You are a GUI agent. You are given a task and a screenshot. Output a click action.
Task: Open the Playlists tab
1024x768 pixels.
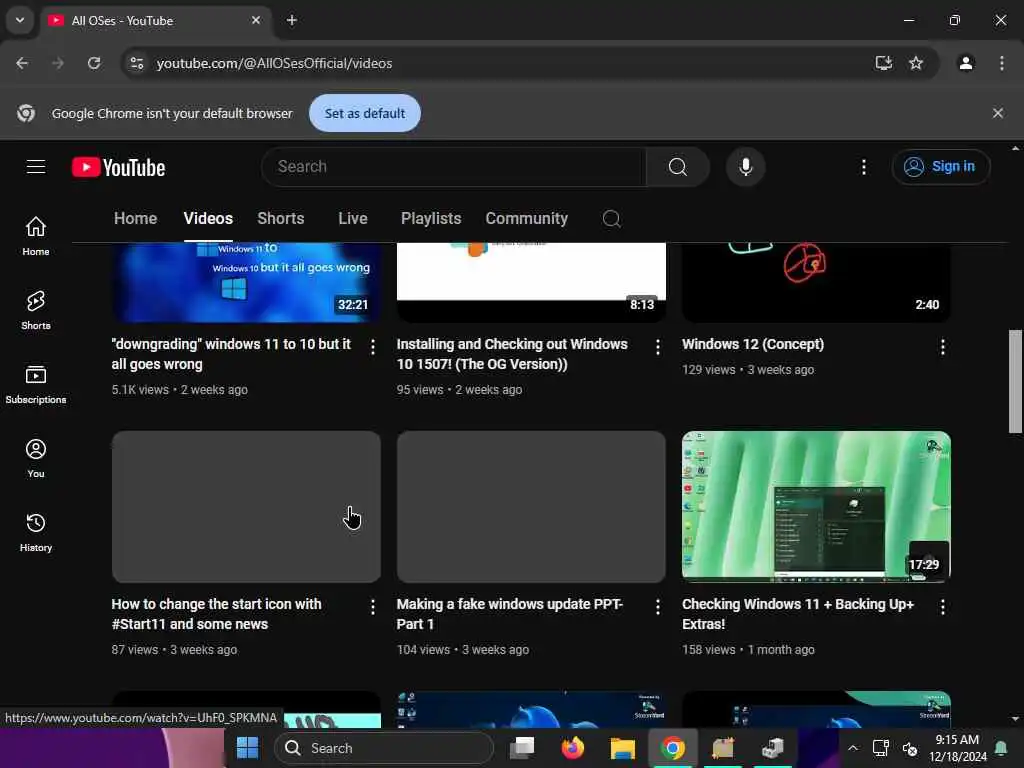[430, 218]
